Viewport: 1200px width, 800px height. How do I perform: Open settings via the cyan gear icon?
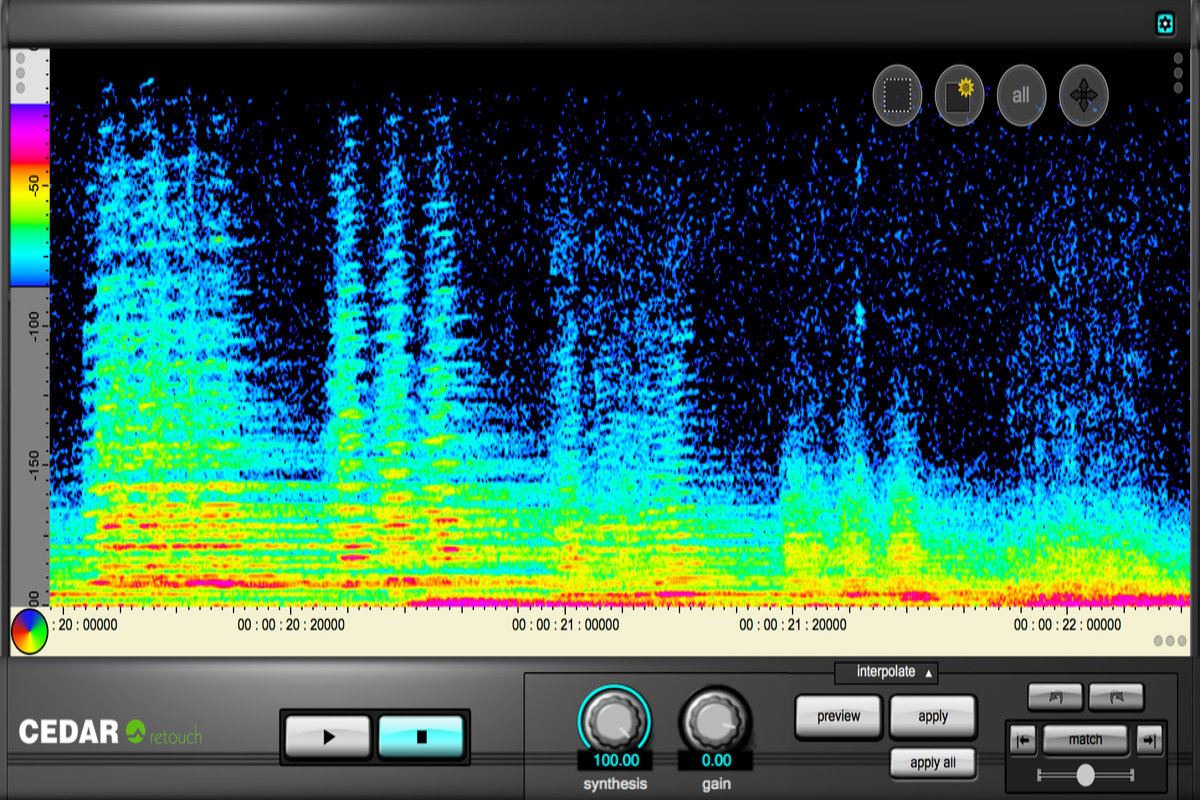click(1165, 24)
